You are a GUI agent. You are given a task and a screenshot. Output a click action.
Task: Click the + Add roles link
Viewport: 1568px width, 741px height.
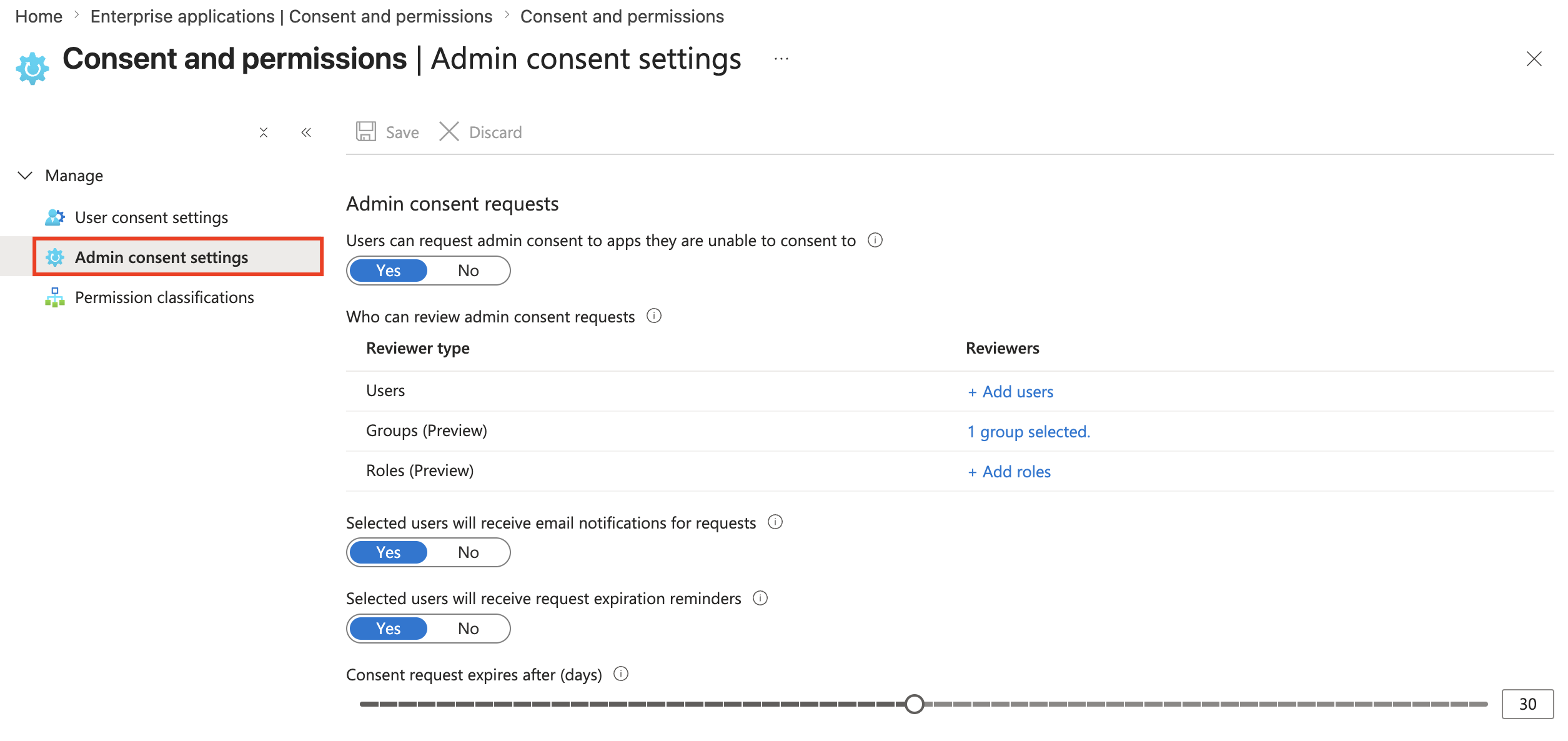[x=1009, y=472]
